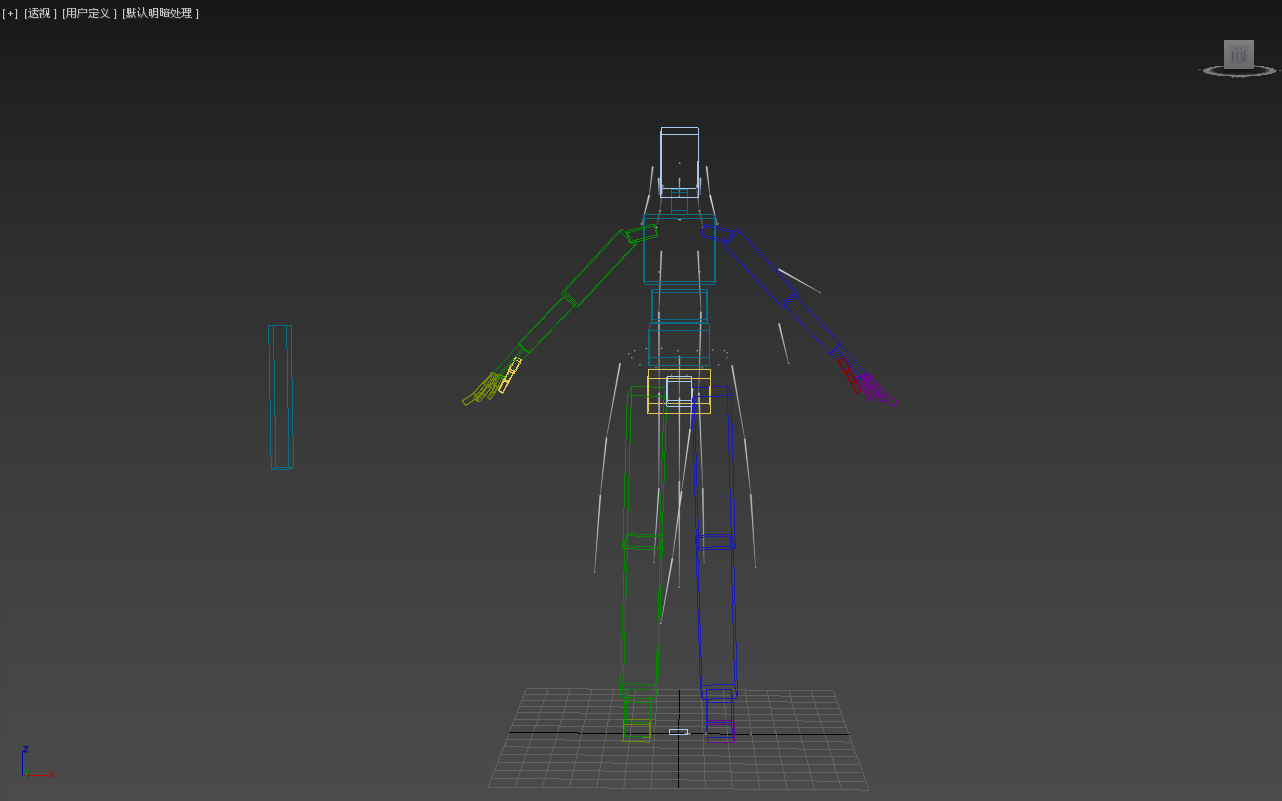Open the [默认明暗处理] shading menu
The width and height of the screenshot is (1282, 801).
point(160,13)
